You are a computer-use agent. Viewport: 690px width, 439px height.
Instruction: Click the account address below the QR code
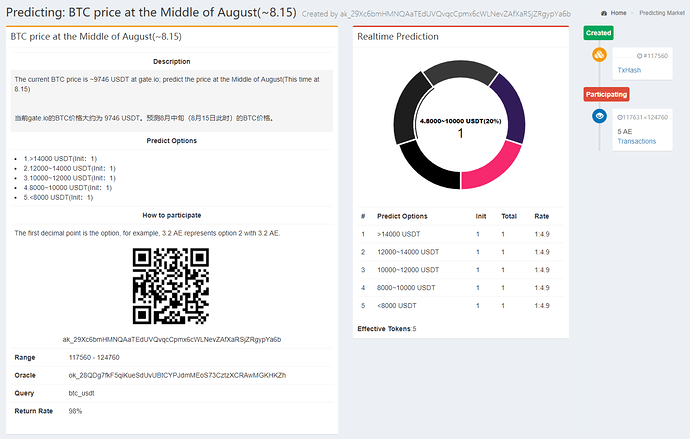tap(172, 340)
